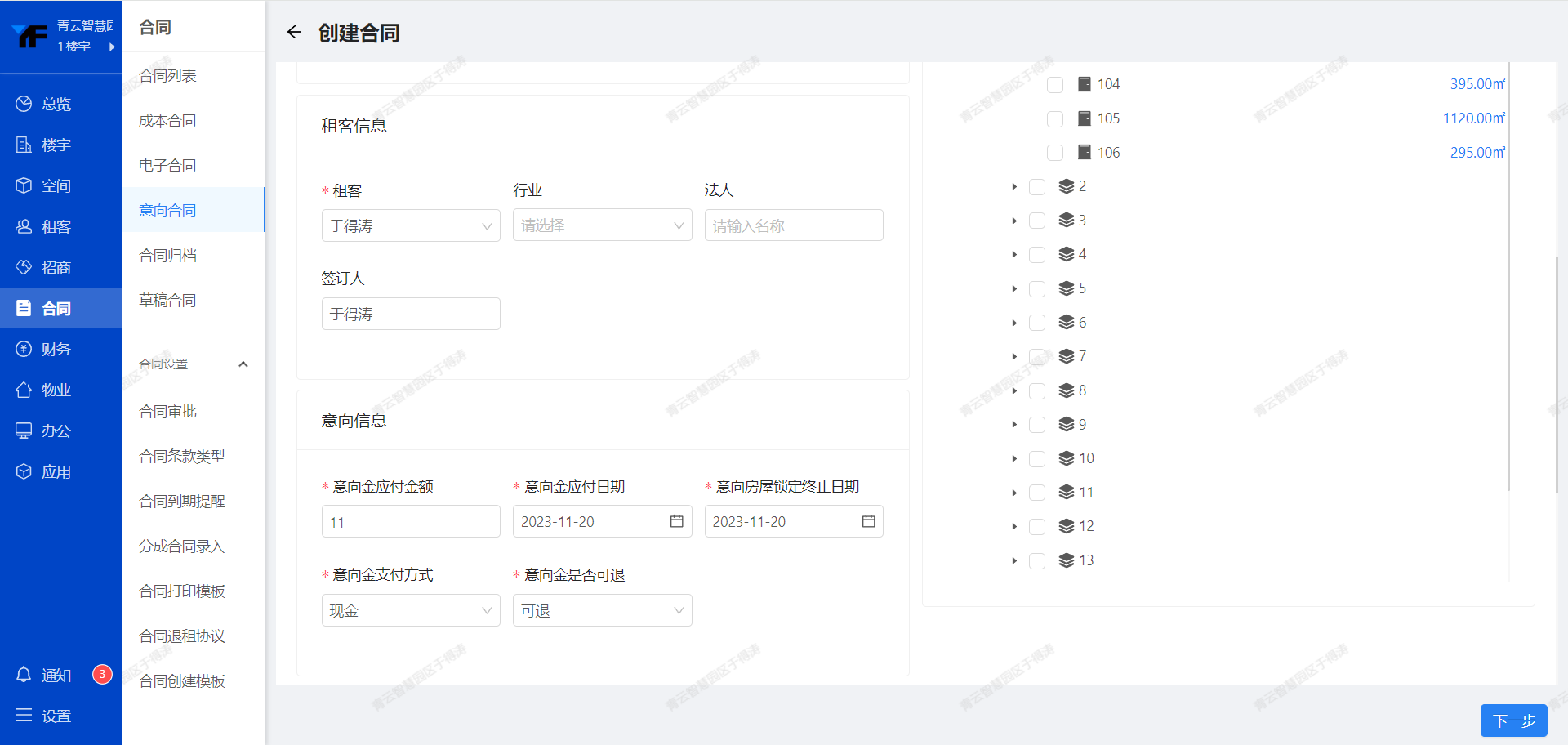Open 草稿合同 in the submenu
This screenshot has width=1568, height=745.
167,301
